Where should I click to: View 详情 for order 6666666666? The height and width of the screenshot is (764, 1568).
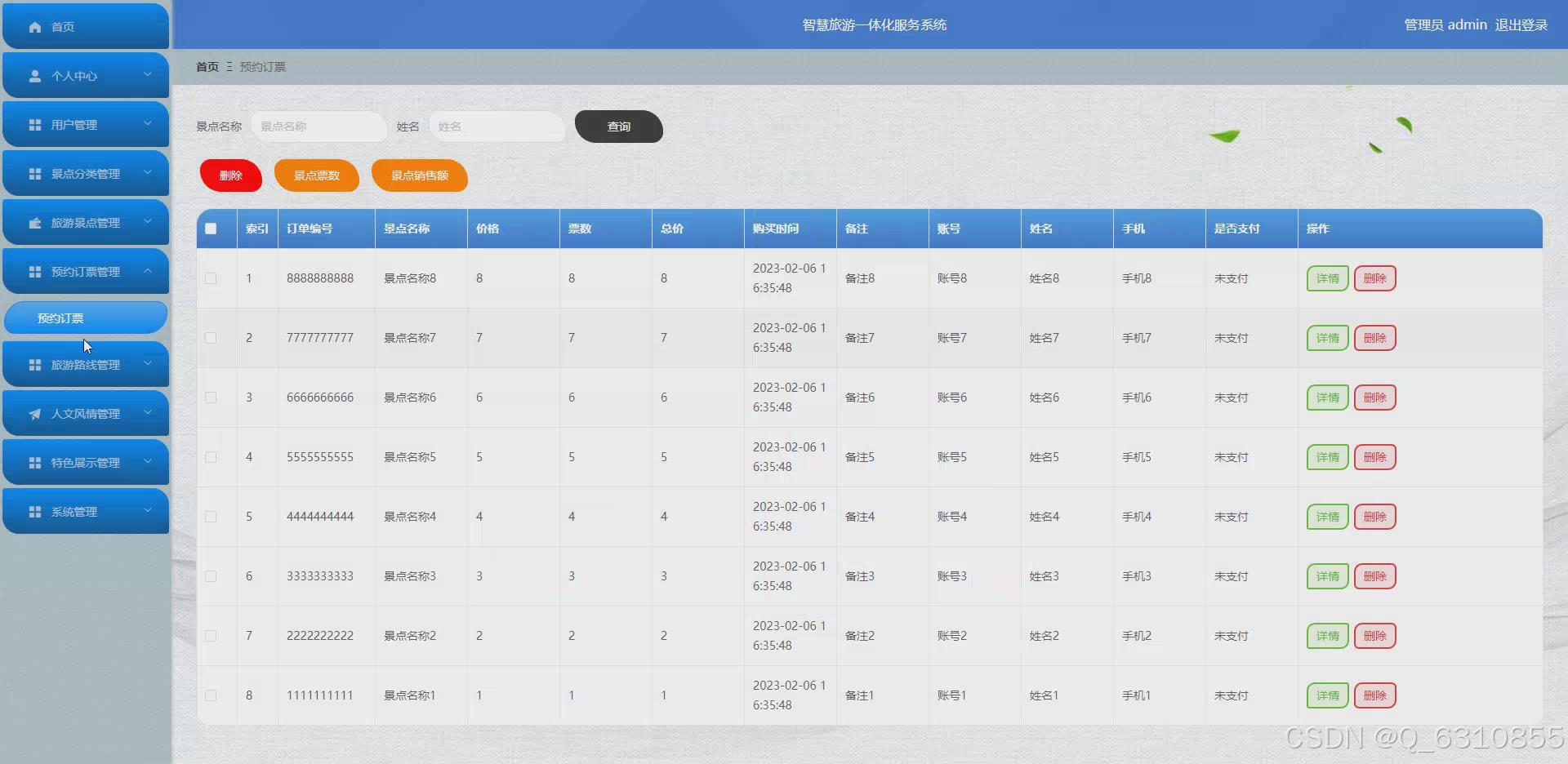[x=1328, y=398]
